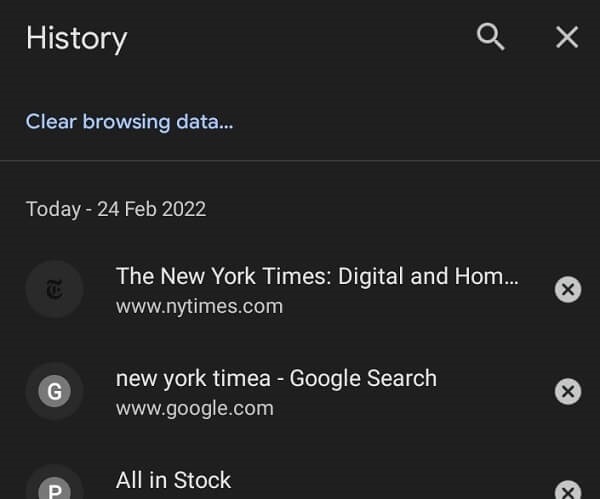Click the www.google.com URL text
The image size is (600, 499).
194,408
